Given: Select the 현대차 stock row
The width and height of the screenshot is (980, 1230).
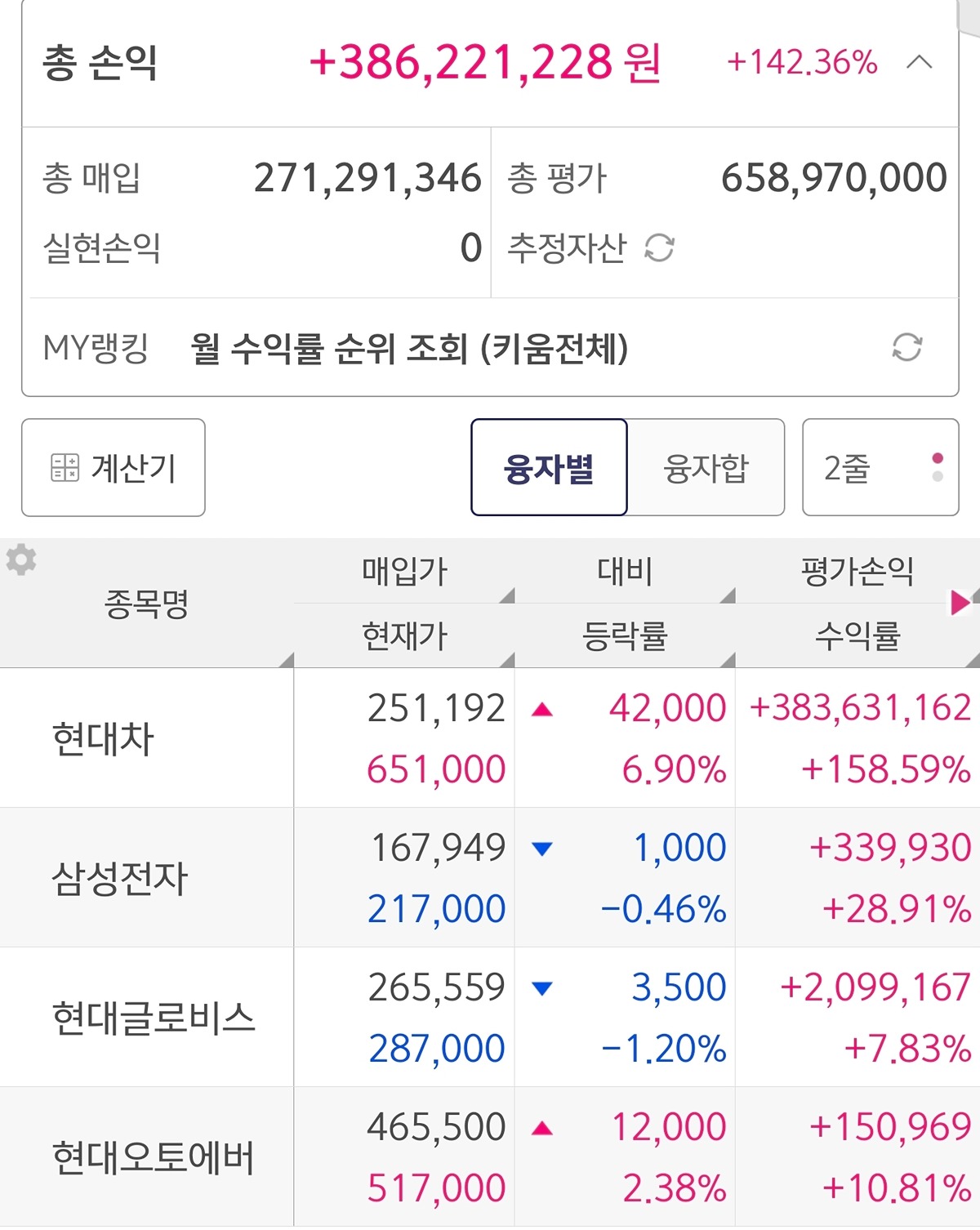Looking at the screenshot, I should (103, 739).
